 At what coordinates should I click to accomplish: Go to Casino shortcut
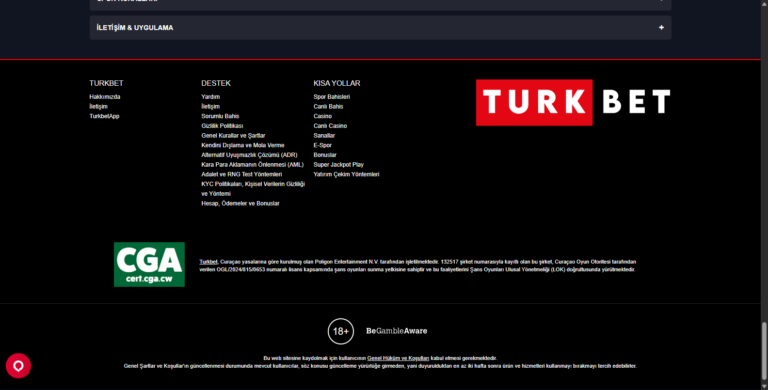point(323,116)
